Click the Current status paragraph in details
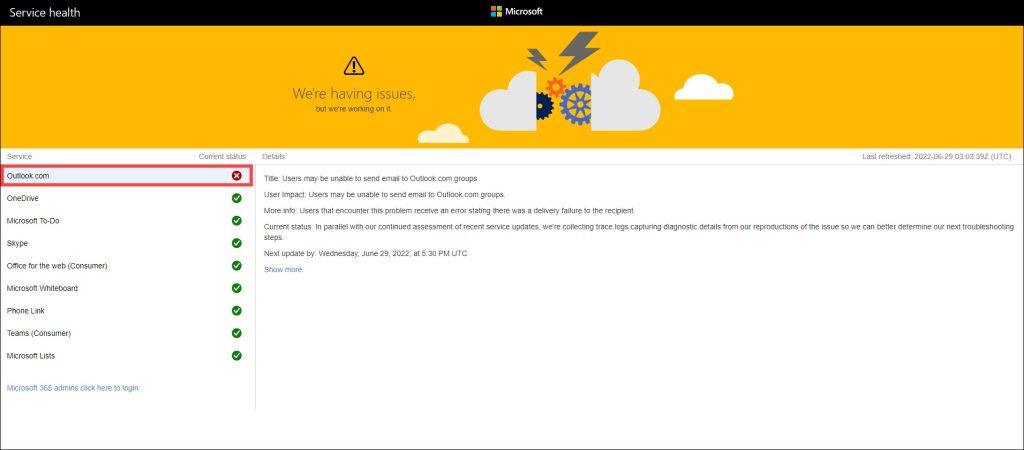1024x450 pixels. pyautogui.click(x=639, y=232)
